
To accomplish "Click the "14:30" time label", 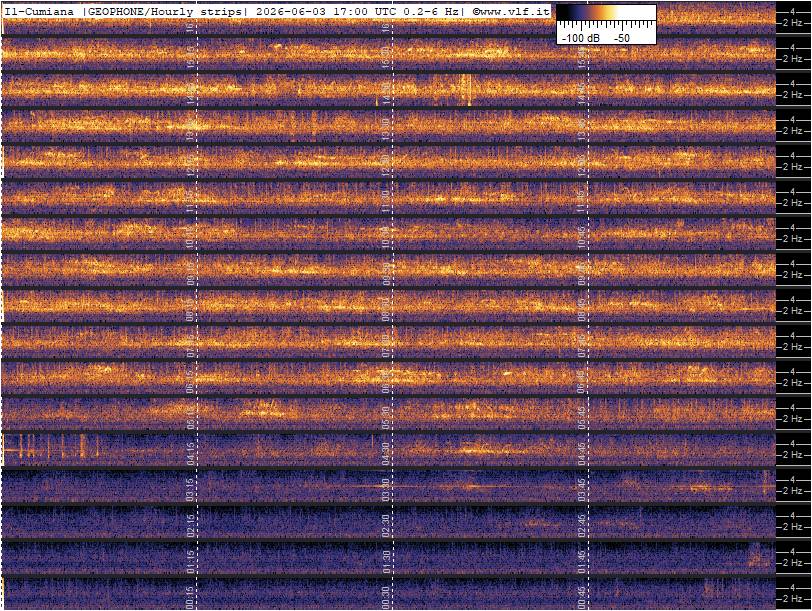I will [x=386, y=94].
